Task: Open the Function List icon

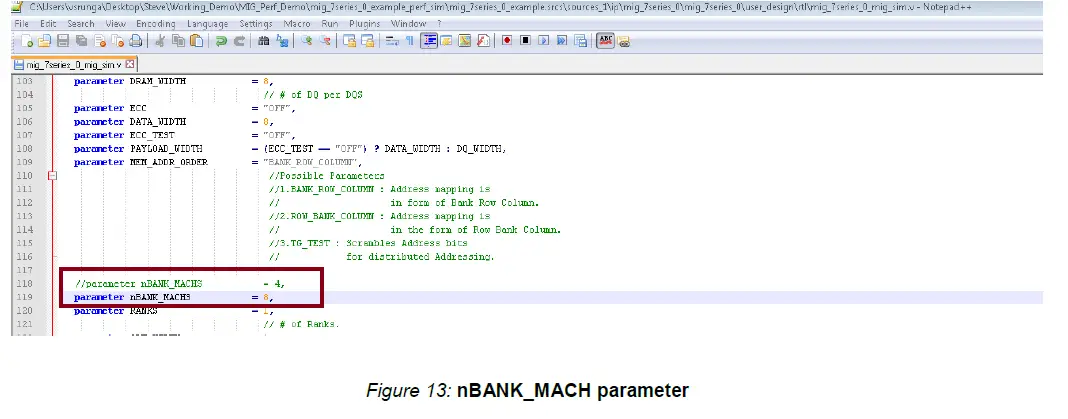Action: pyautogui.click(x=483, y=41)
